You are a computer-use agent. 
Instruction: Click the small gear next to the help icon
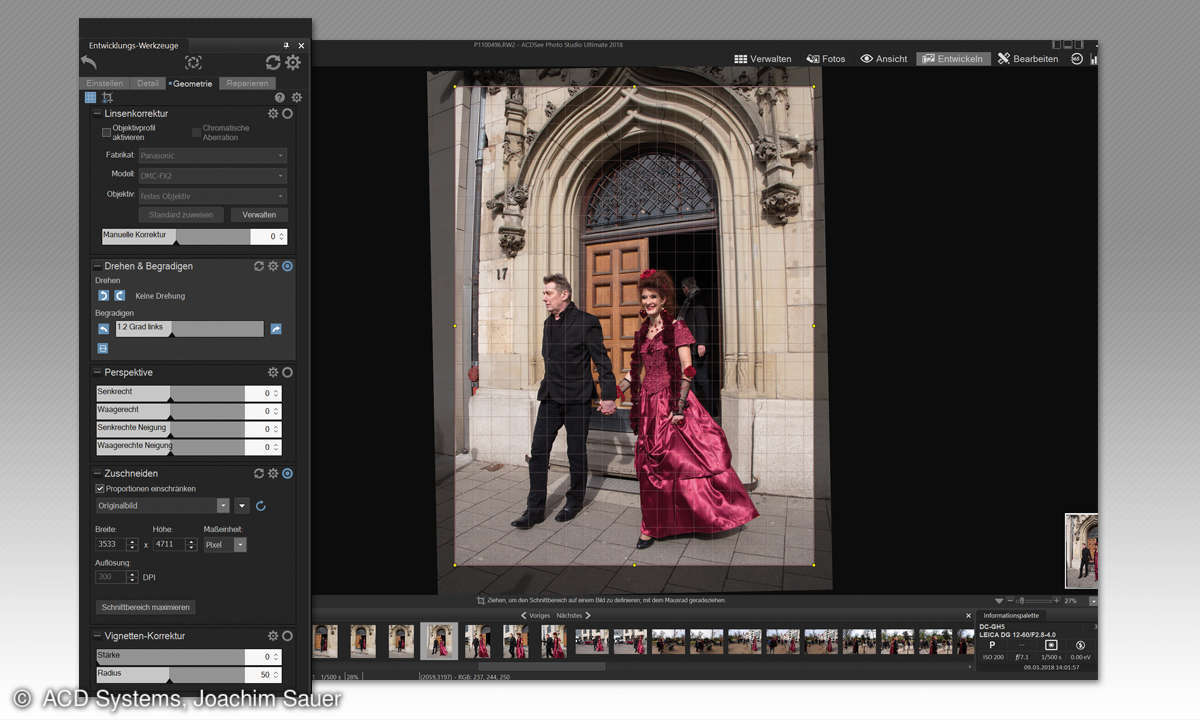coord(296,97)
